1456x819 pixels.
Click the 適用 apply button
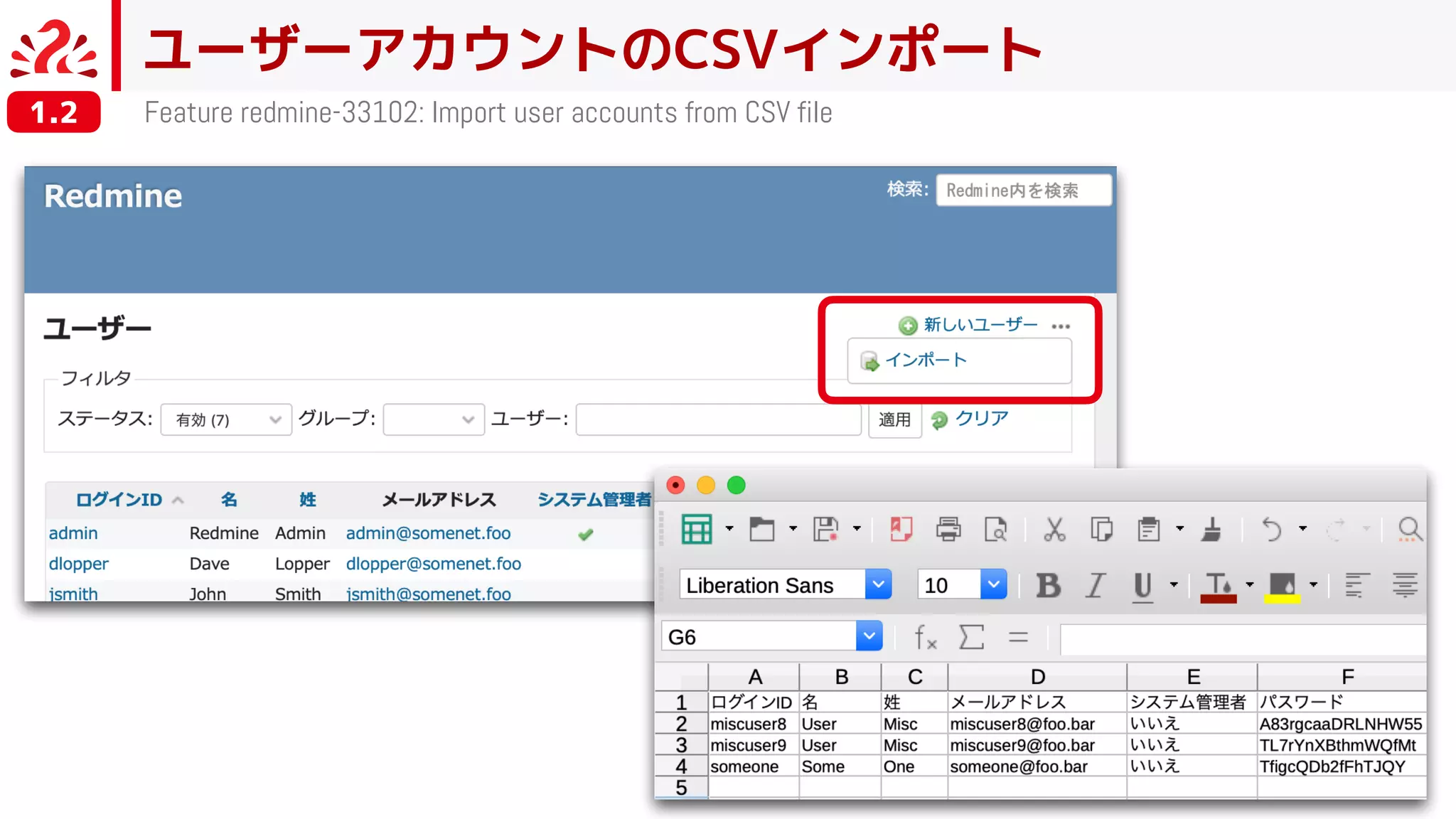(x=894, y=419)
